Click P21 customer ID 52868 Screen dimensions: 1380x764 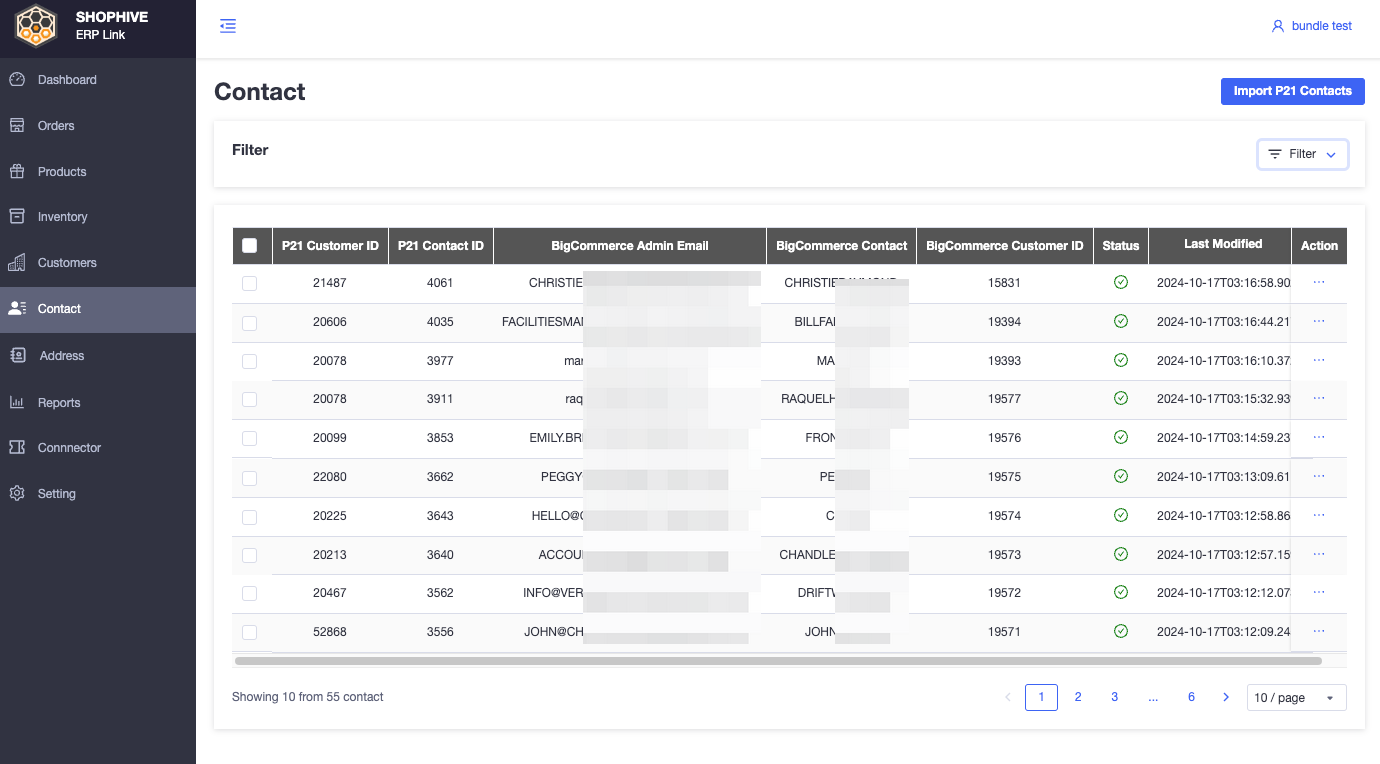(x=330, y=632)
